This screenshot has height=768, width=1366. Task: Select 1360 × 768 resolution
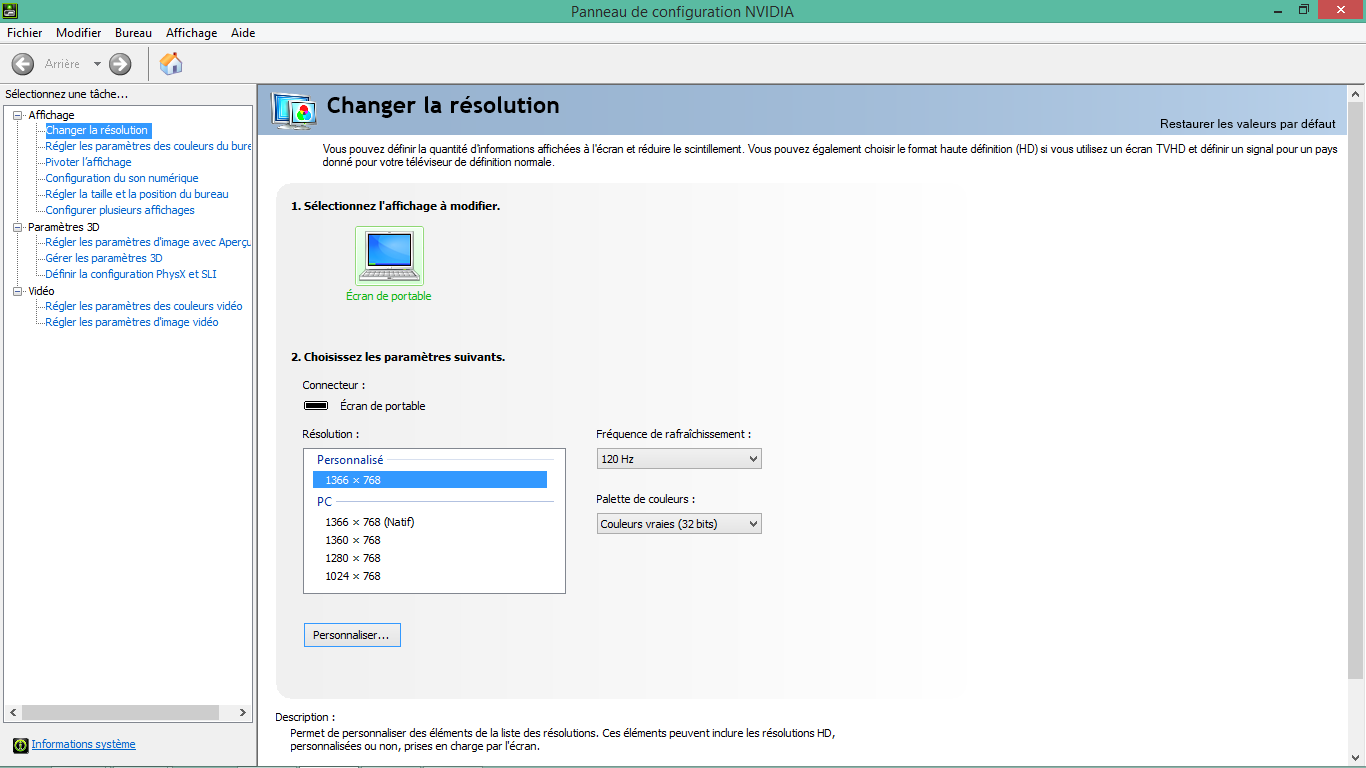353,540
